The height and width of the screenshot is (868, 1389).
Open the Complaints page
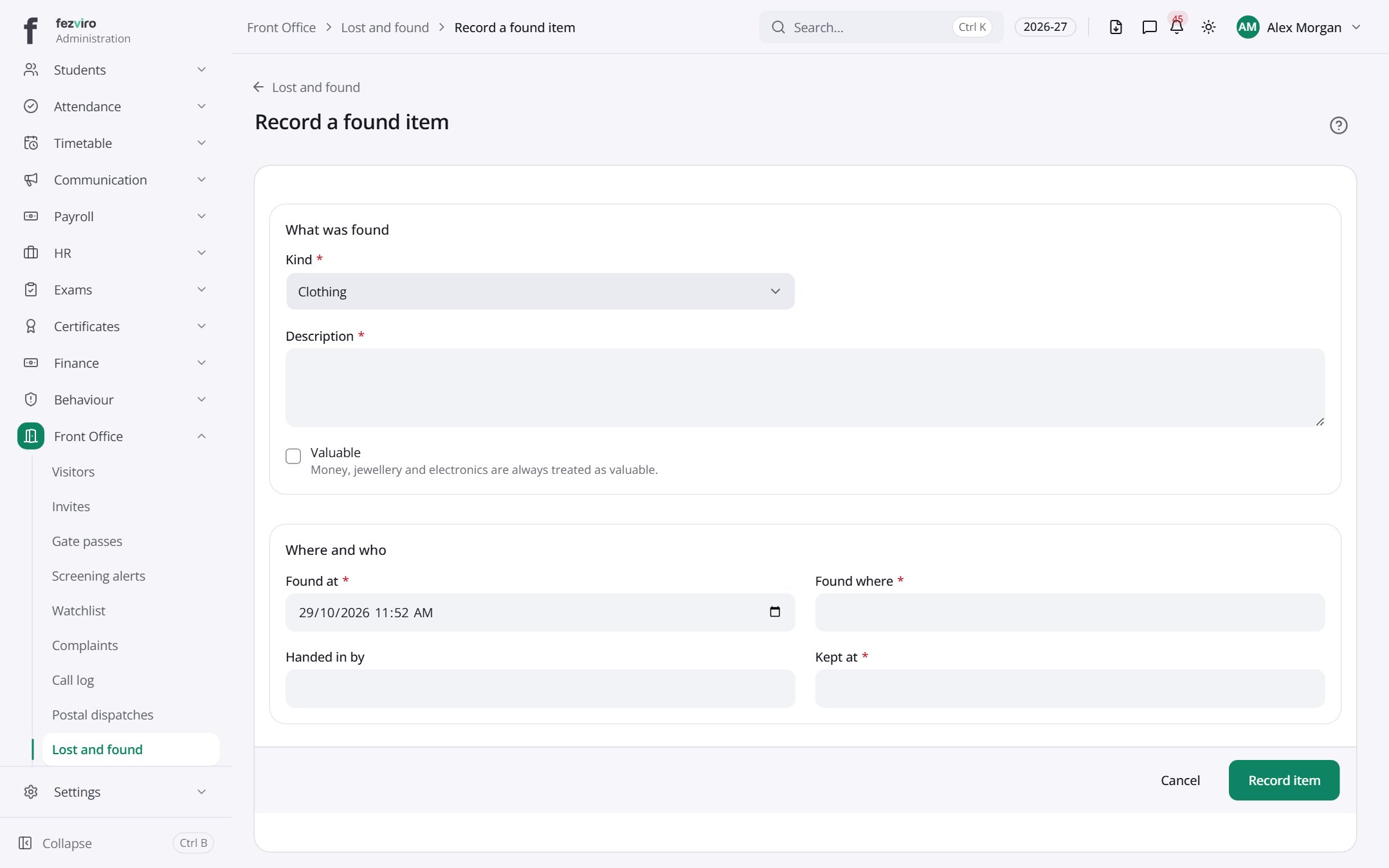(x=85, y=646)
